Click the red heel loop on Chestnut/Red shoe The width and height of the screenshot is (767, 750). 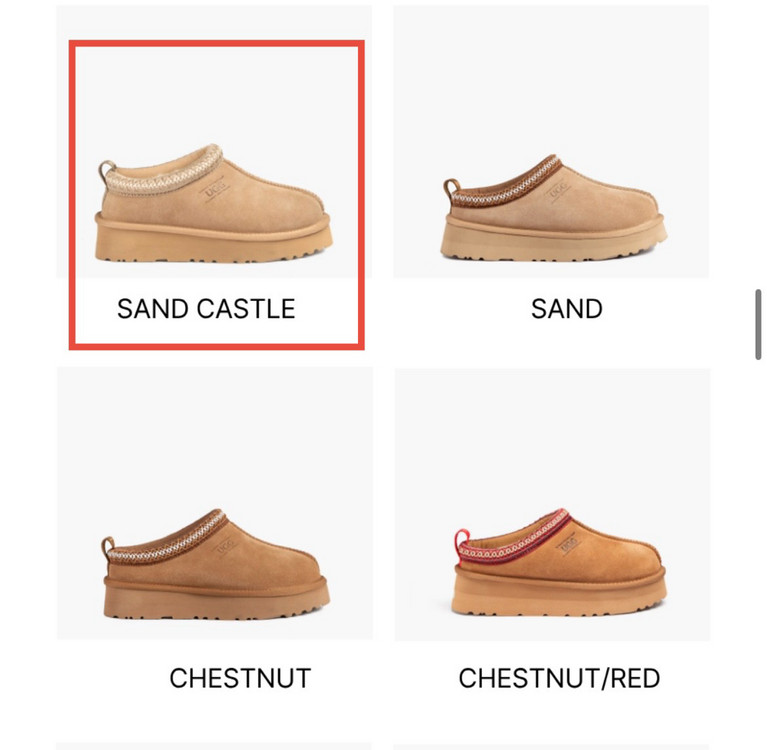click(461, 540)
